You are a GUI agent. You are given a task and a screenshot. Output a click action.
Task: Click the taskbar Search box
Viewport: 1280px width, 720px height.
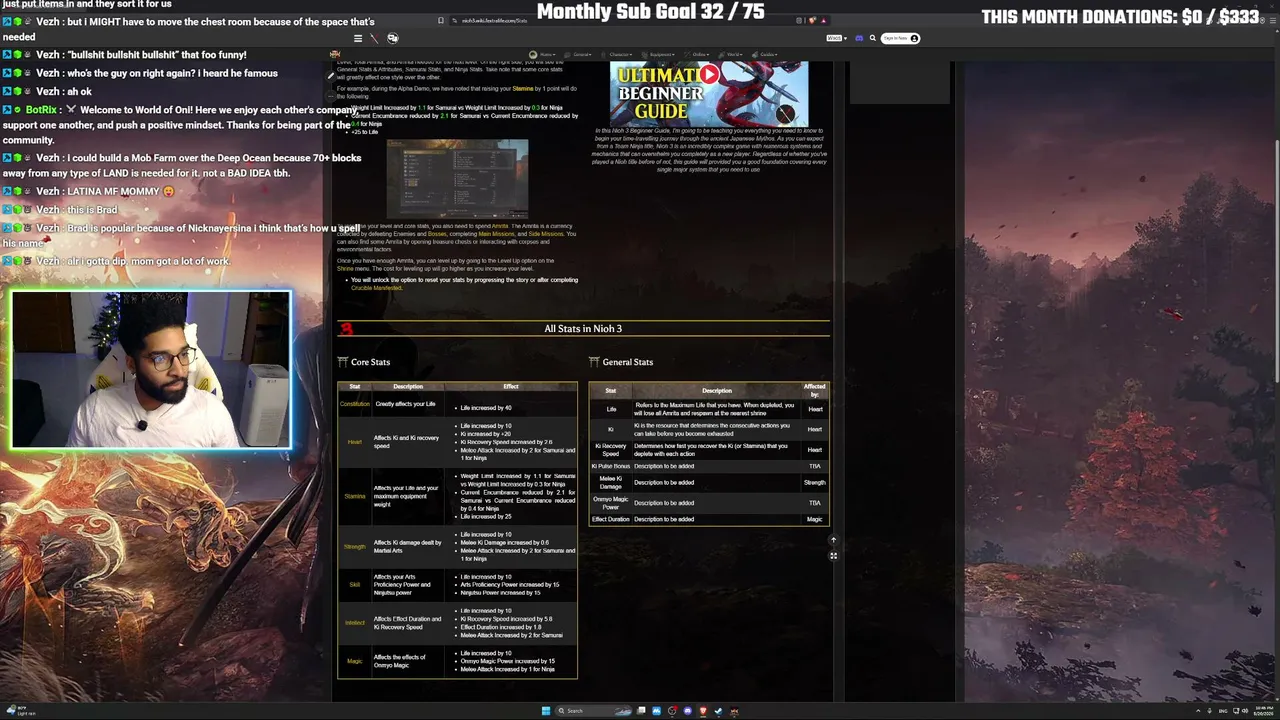point(594,711)
